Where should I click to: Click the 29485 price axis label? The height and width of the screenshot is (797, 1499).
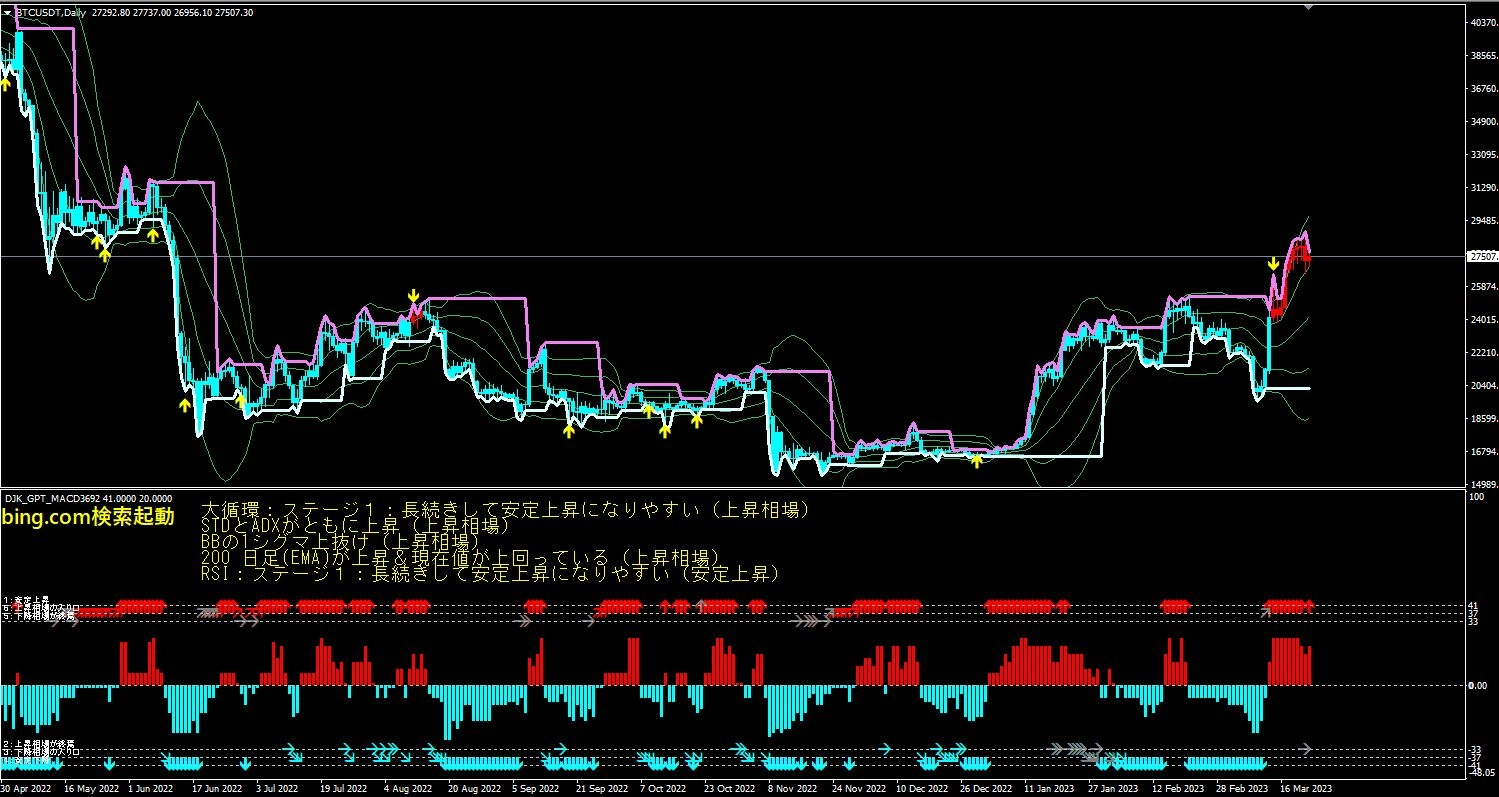coord(1483,221)
